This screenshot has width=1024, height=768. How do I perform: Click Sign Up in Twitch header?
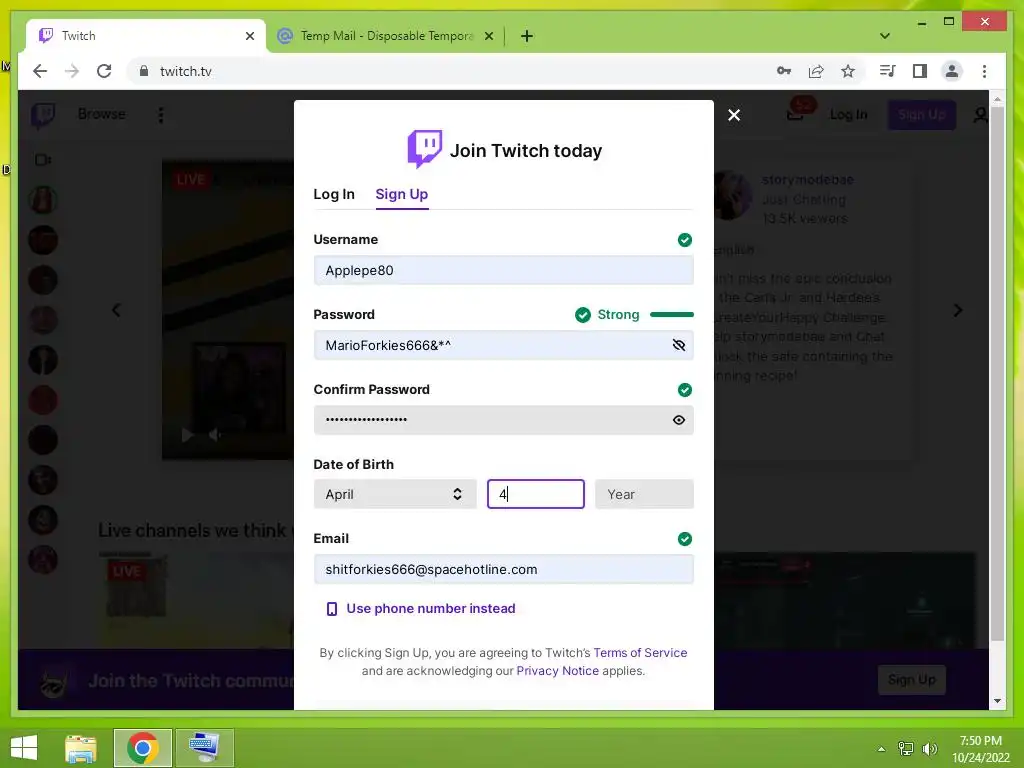coord(921,114)
